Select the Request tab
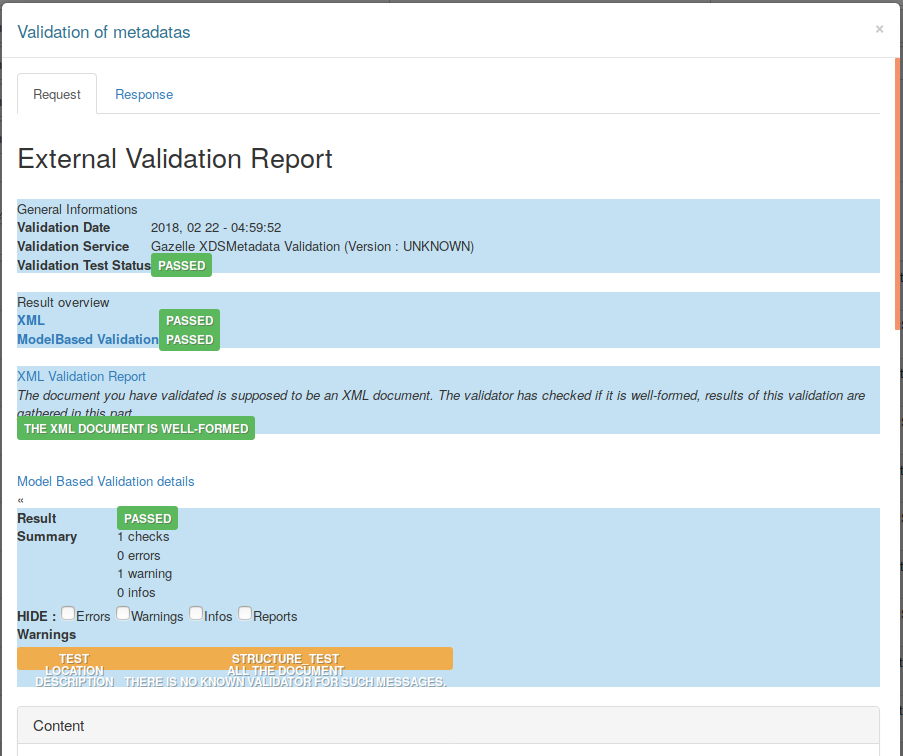The height and width of the screenshot is (756, 903). pos(57,94)
